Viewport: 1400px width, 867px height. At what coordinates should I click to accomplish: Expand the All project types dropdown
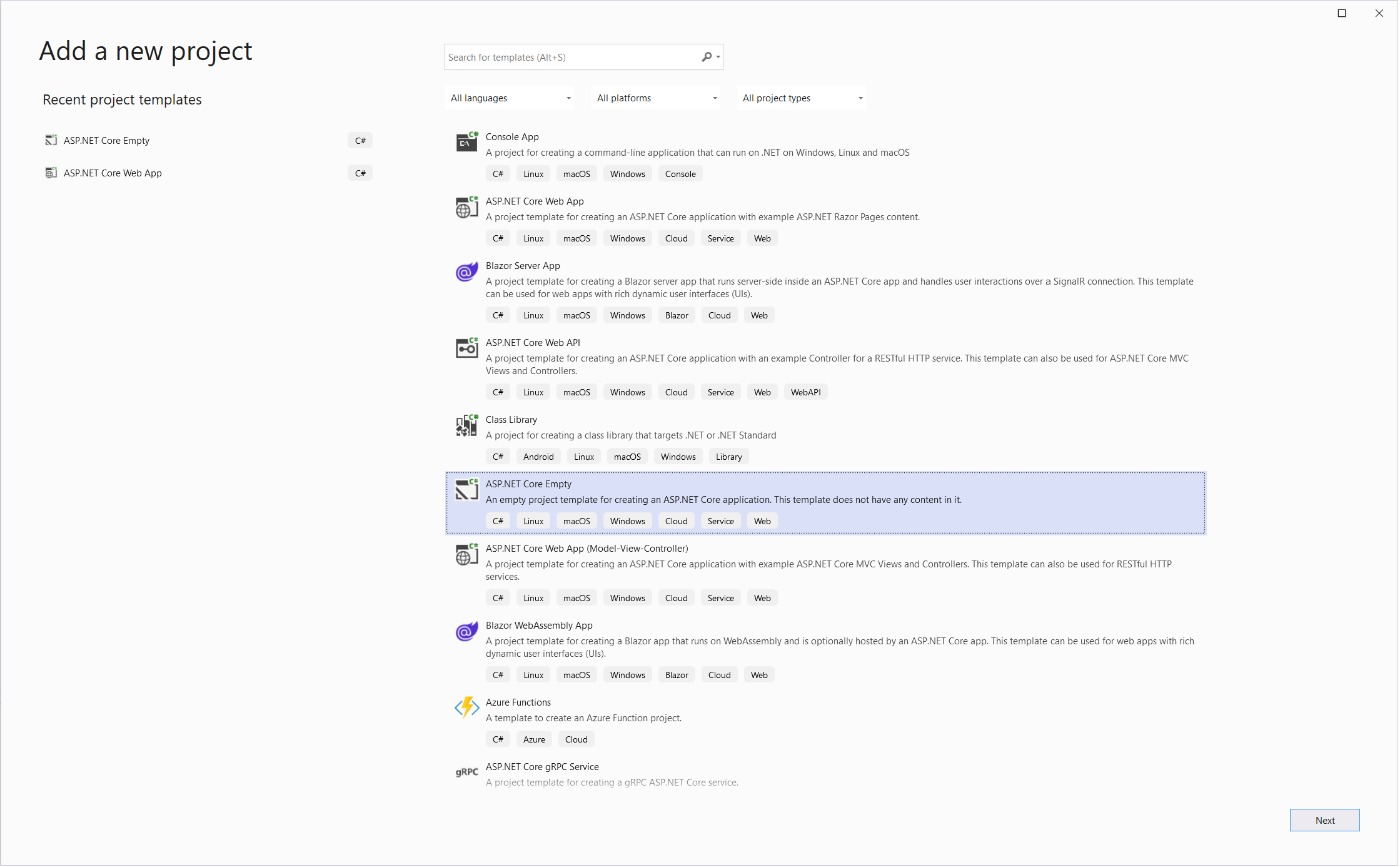click(801, 98)
